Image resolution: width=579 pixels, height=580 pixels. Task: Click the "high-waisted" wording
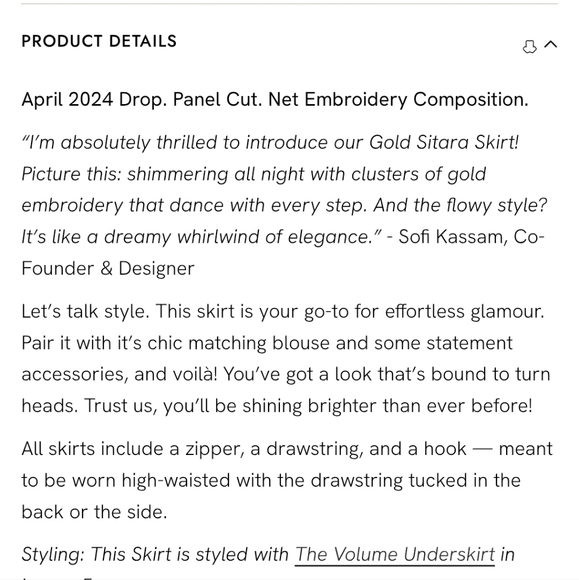176,480
